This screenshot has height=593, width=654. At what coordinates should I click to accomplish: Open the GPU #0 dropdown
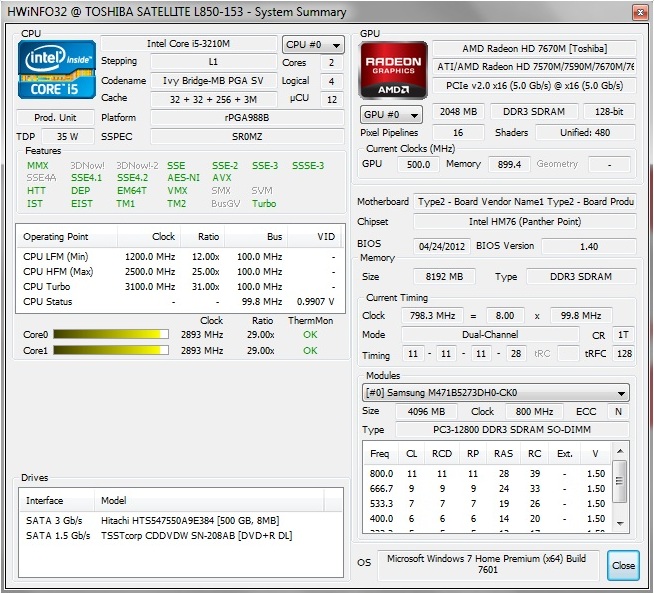tap(391, 114)
